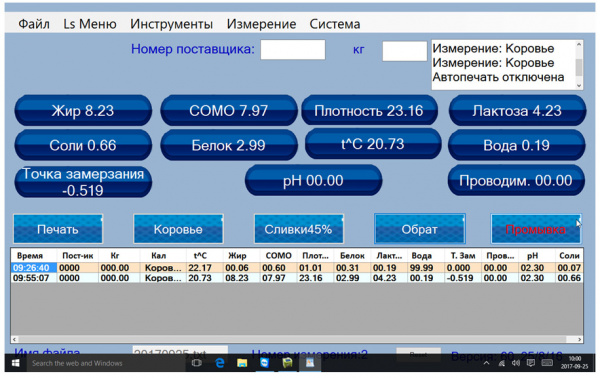Start the Промывка cleaning button

[535, 229]
